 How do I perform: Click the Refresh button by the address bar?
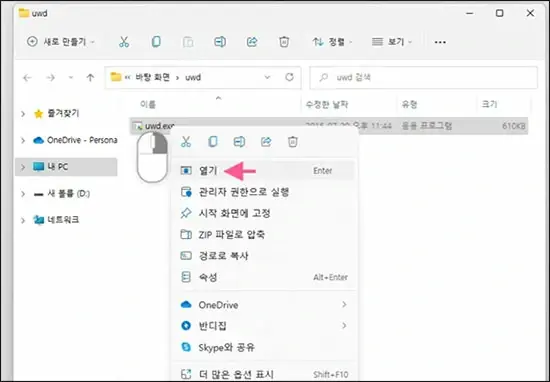(289, 77)
